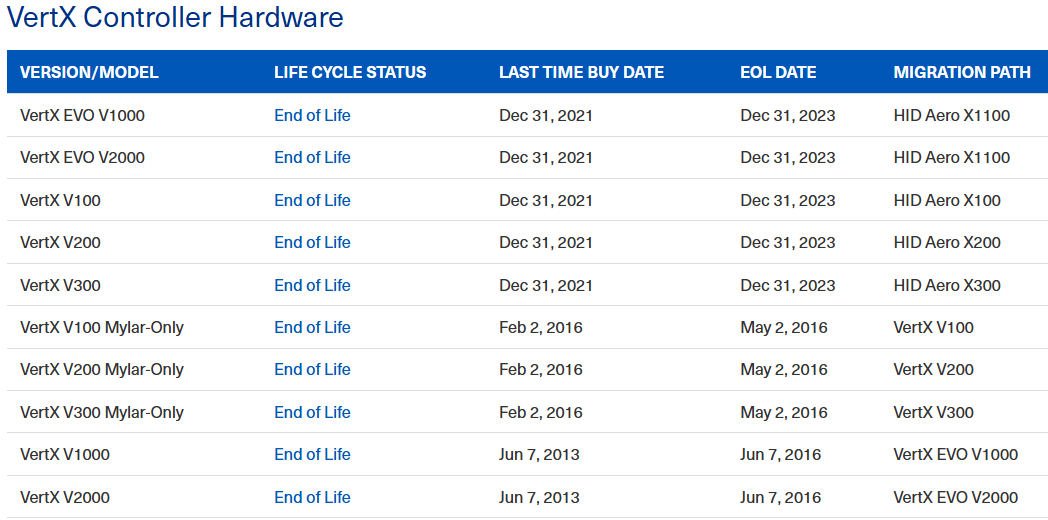Click End of Life for V100 Mylar-Only
Viewport: 1048px width, 520px height.
[312, 328]
